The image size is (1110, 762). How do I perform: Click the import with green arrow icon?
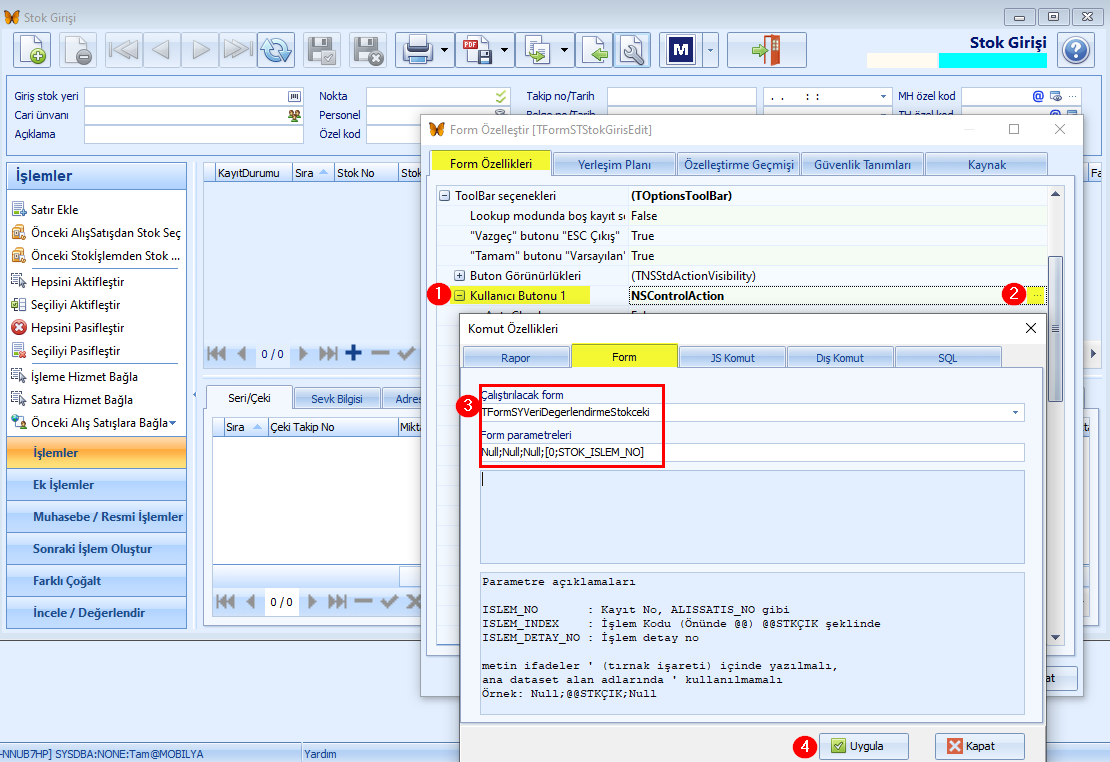coord(595,50)
